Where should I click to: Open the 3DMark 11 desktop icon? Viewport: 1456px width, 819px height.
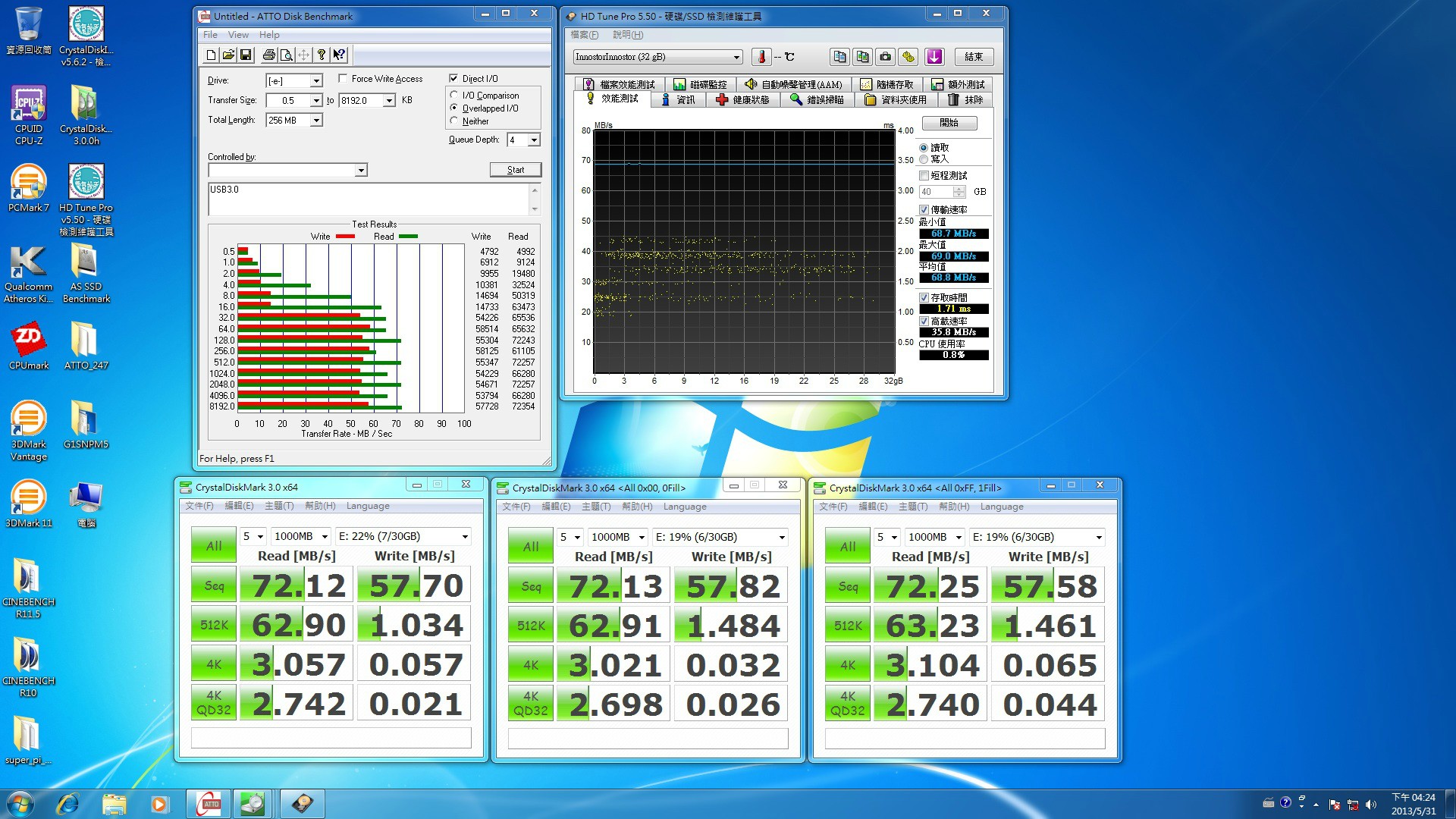pyautogui.click(x=29, y=504)
